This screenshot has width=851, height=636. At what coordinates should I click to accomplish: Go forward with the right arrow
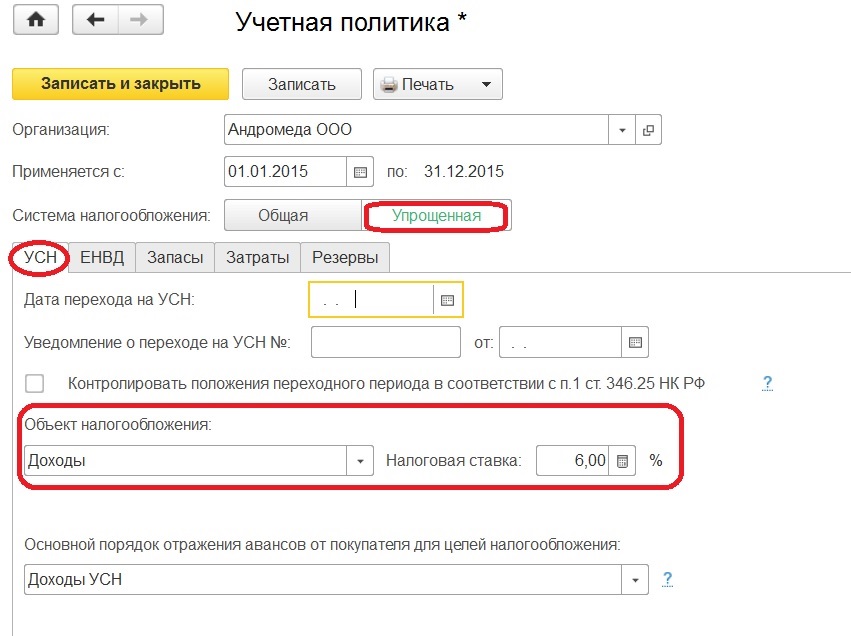tap(141, 21)
